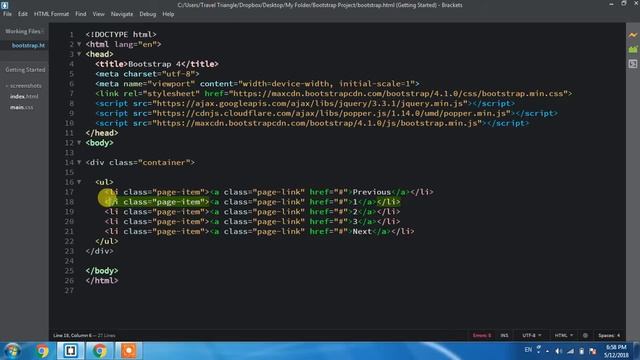Open the Getting Started project dropdown
The image size is (640, 360).
pos(25,70)
